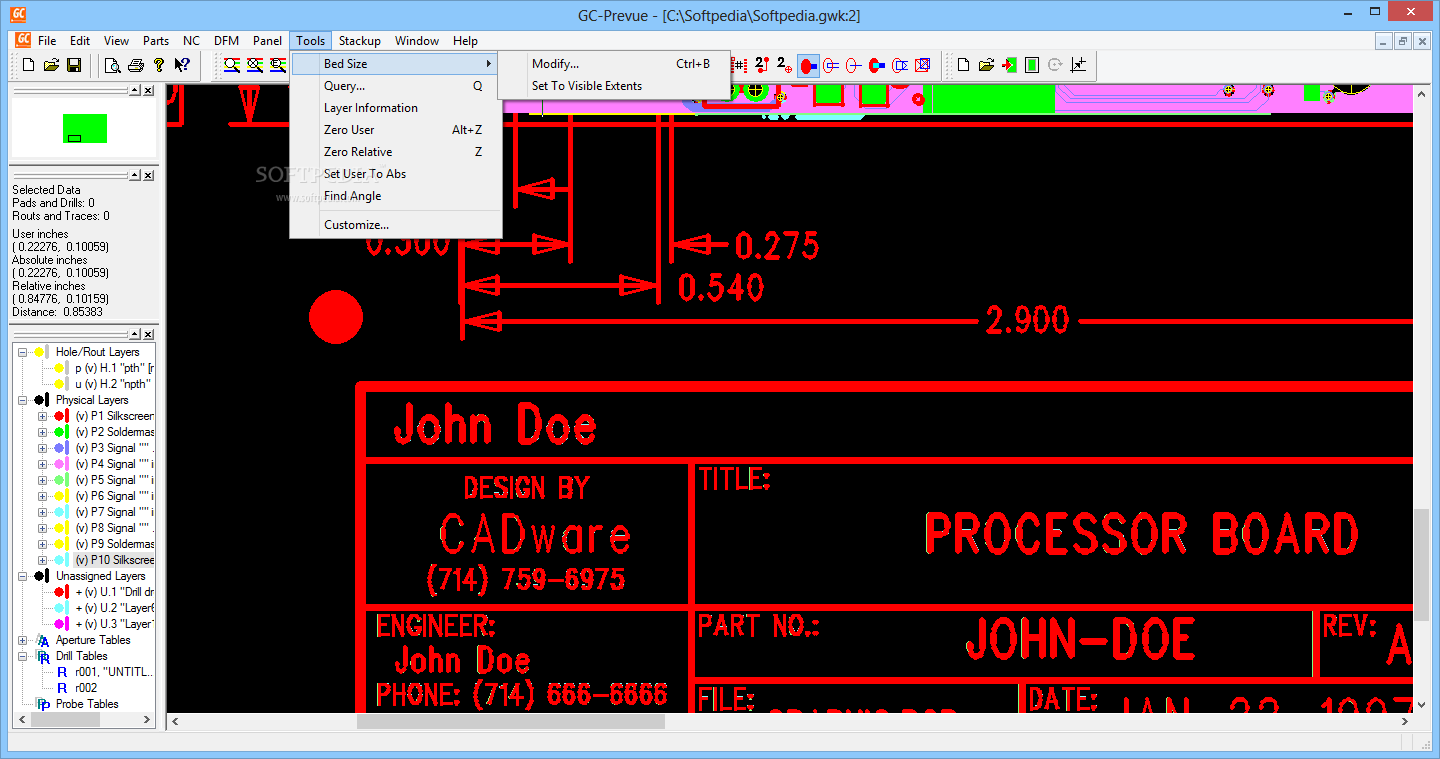Choose Query... from the Tools menu
Viewport: 1440px width, 759px height.
pyautogui.click(x=396, y=86)
